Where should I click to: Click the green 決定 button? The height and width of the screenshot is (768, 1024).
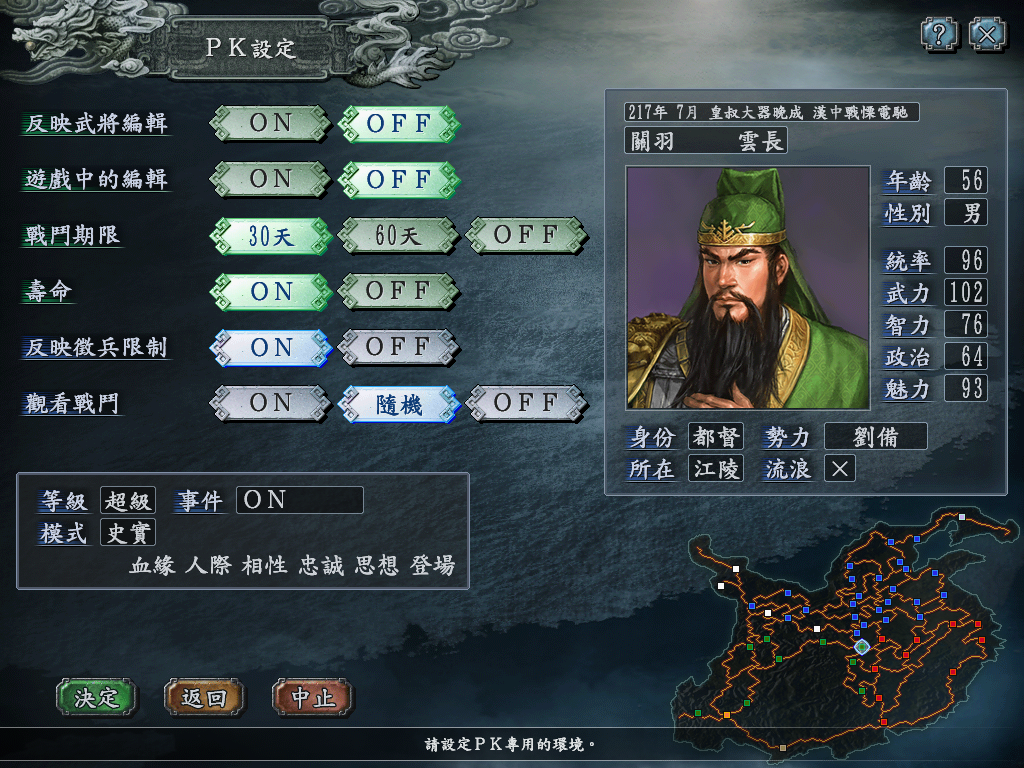pos(97,697)
